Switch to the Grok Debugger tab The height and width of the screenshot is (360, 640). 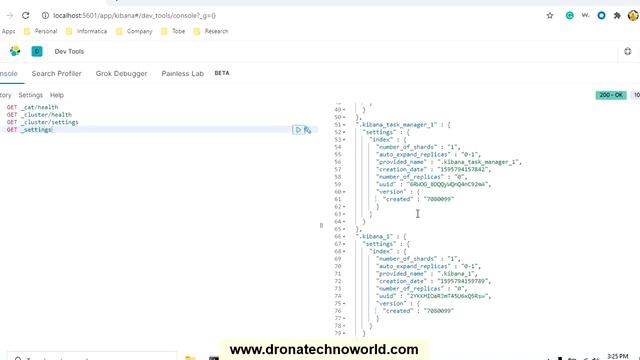[121, 73]
